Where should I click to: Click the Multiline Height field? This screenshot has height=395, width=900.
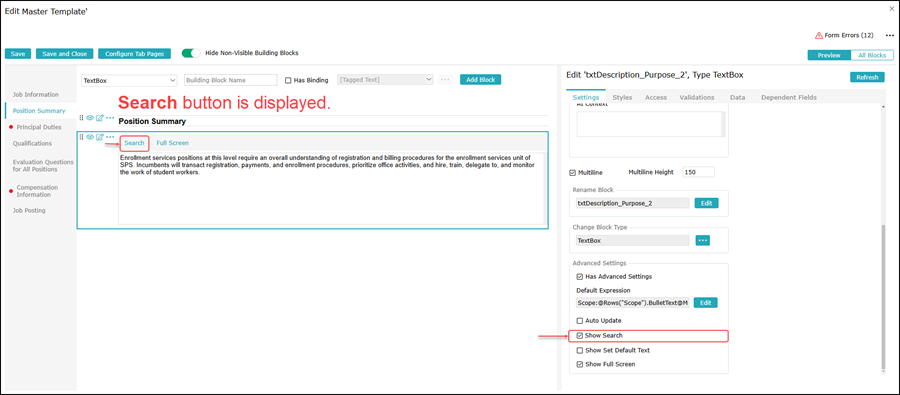click(698, 172)
